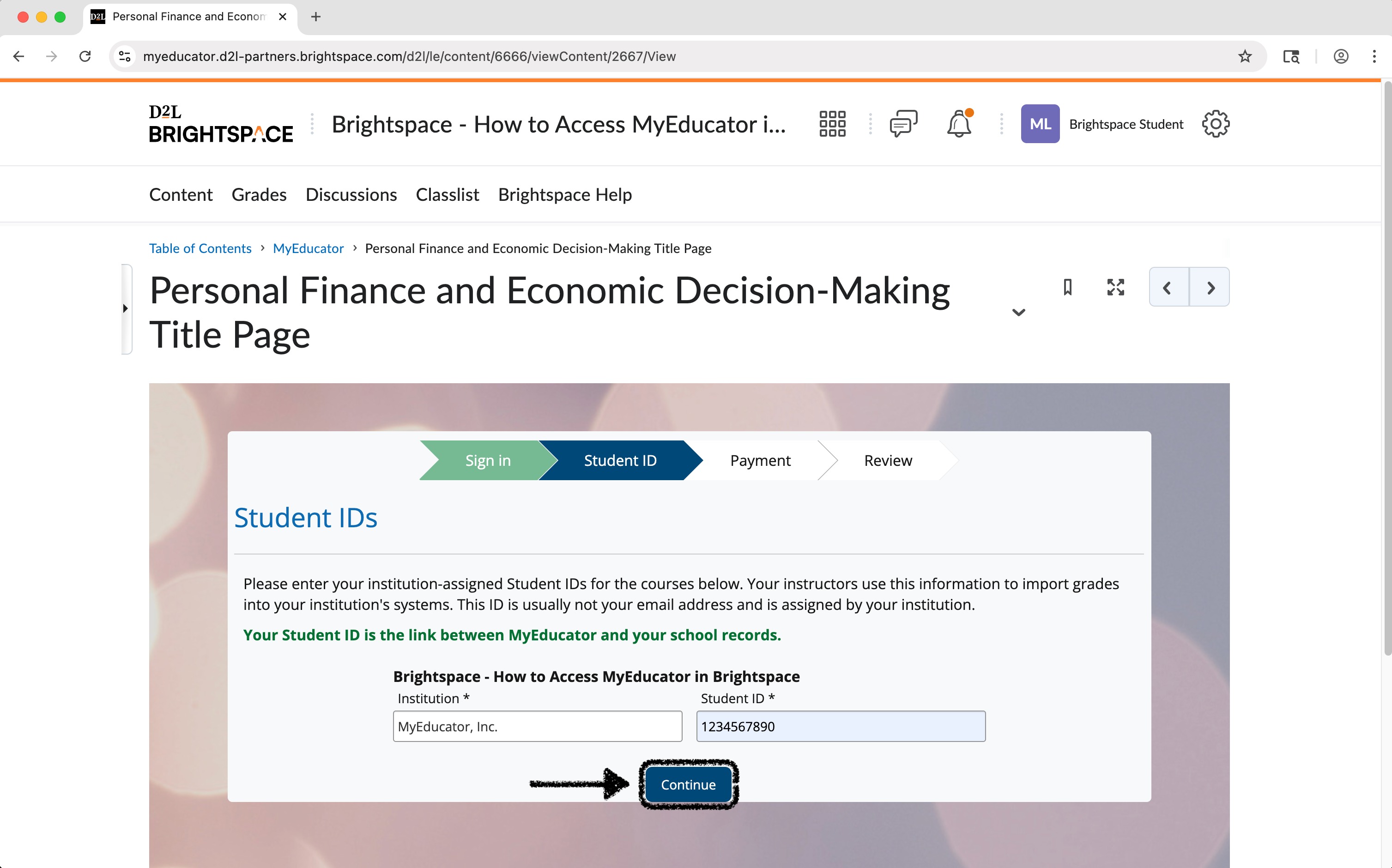Image resolution: width=1392 pixels, height=868 pixels.
Task: Click the Institution input field
Action: (x=537, y=726)
